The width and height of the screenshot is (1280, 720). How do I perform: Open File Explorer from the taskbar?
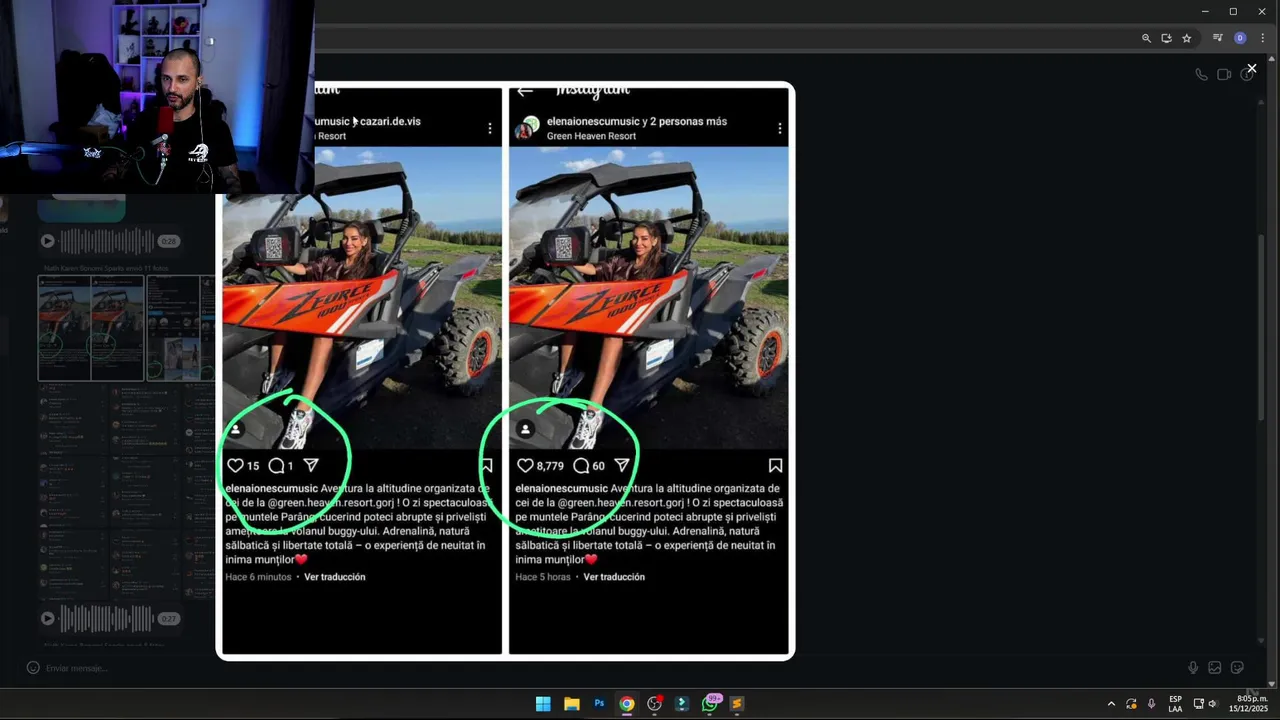(x=571, y=704)
